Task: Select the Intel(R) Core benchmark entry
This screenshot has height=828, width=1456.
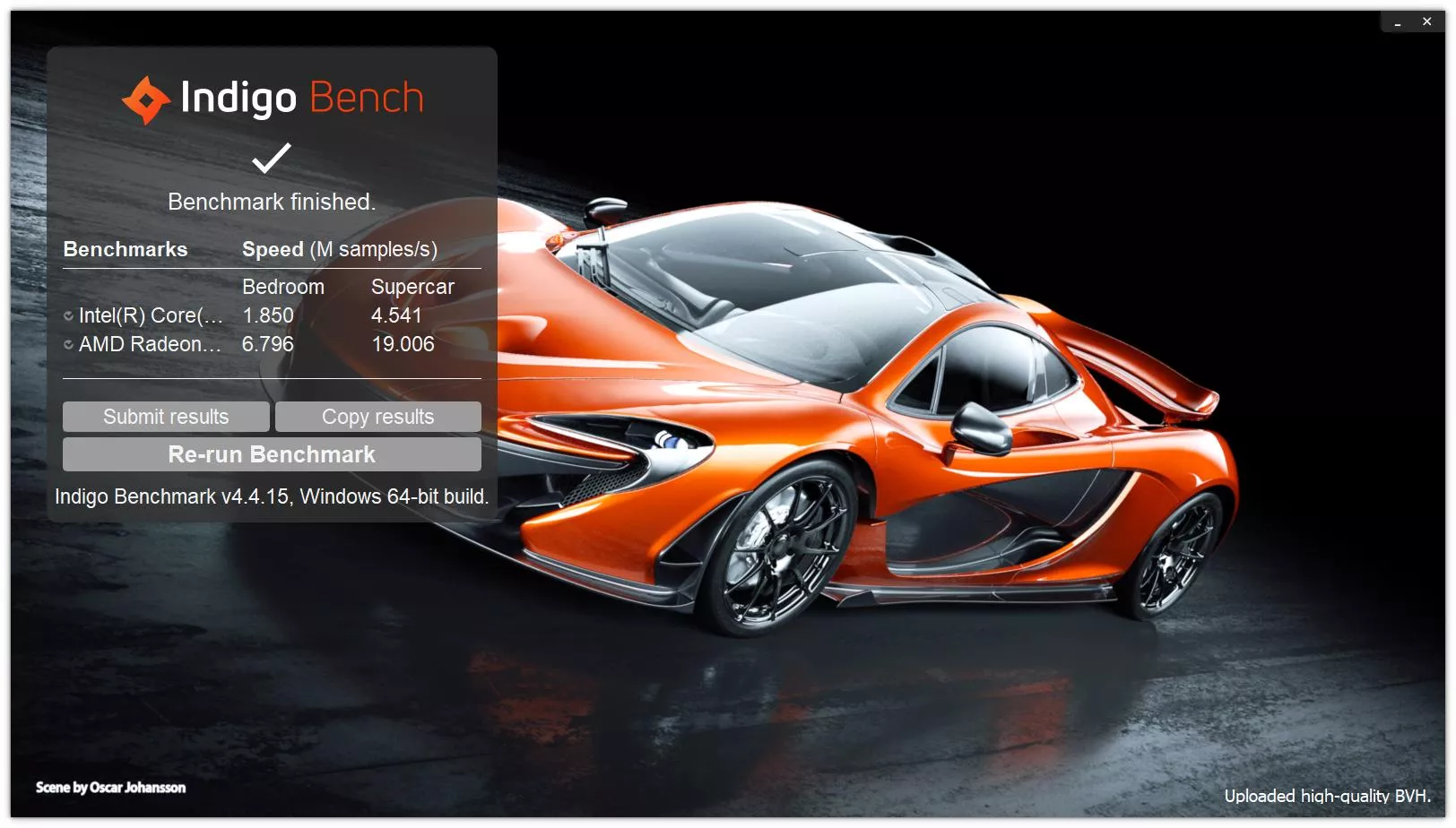Action: coord(151,315)
